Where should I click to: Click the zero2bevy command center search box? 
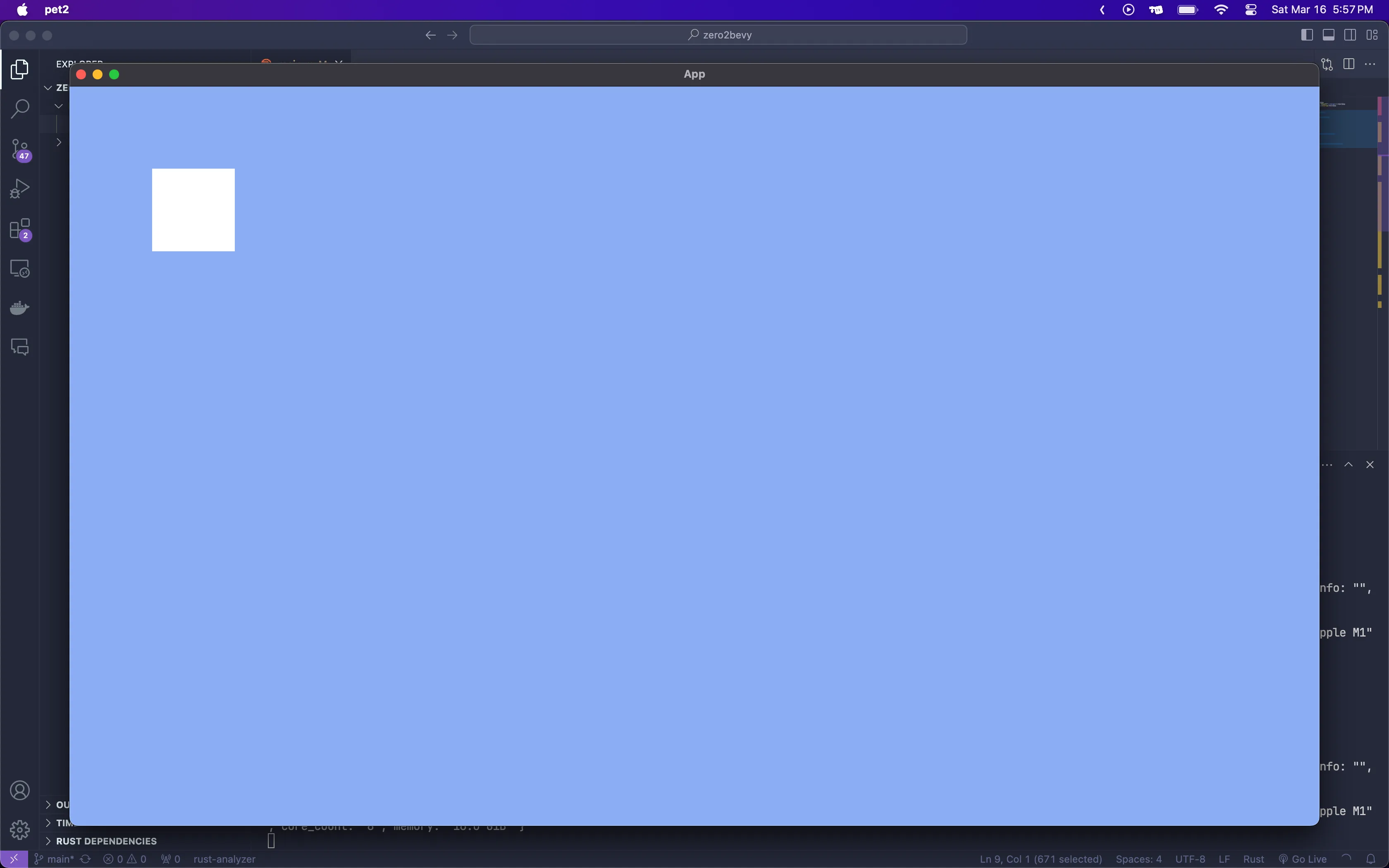tap(718, 35)
